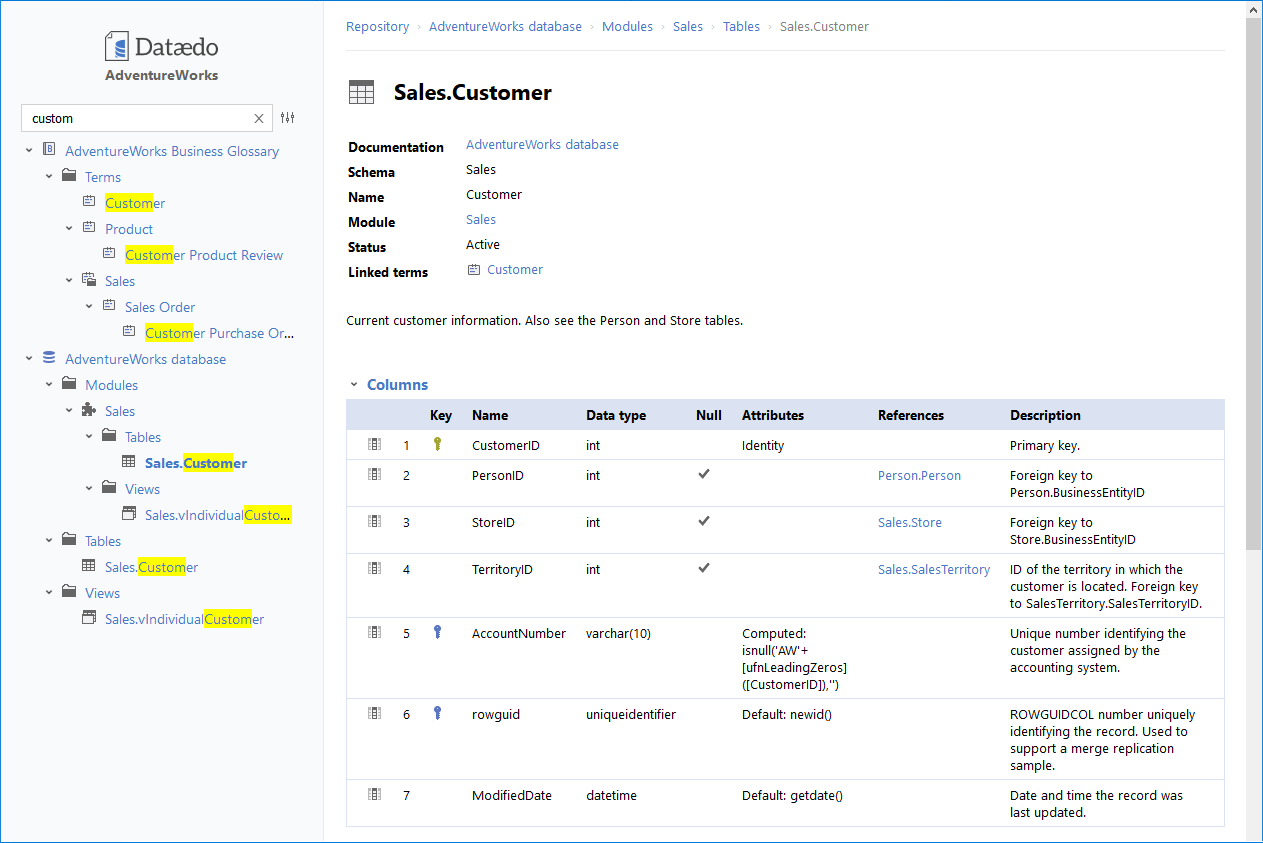
Task: Open the Sales.SalesTerritory reference link
Action: coord(933,570)
